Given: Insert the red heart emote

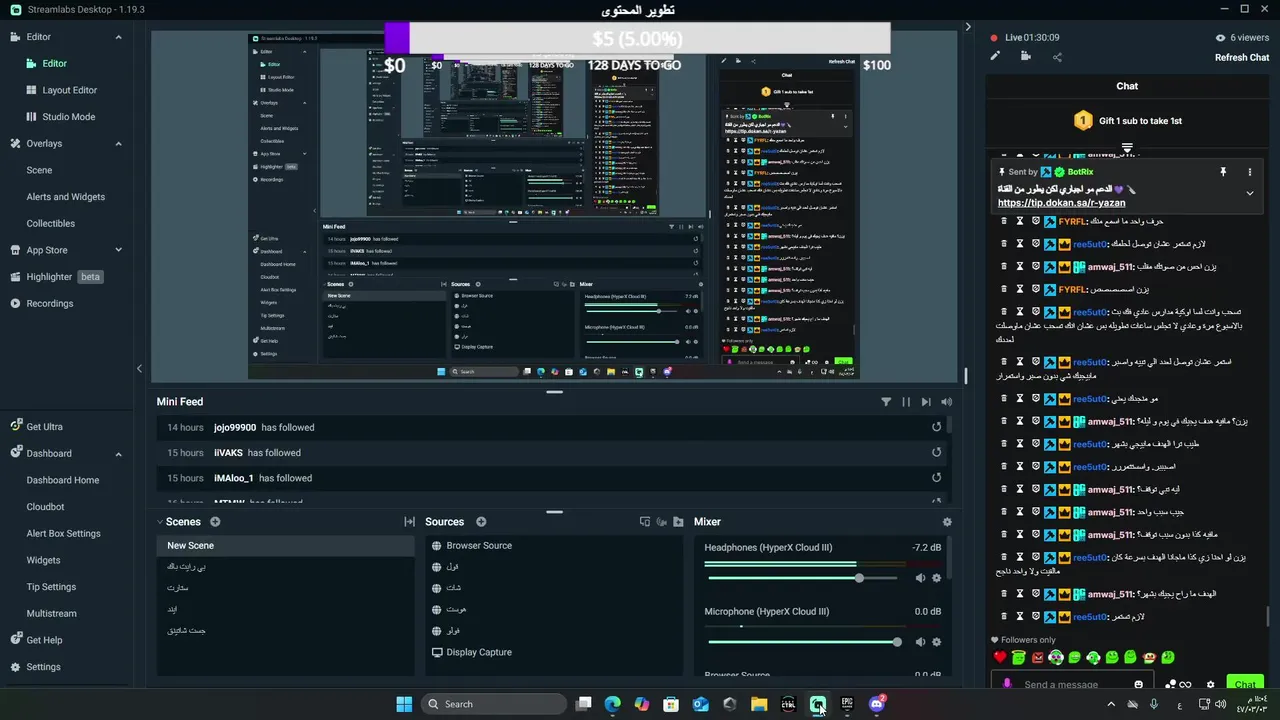Looking at the screenshot, I should click(x=1000, y=657).
